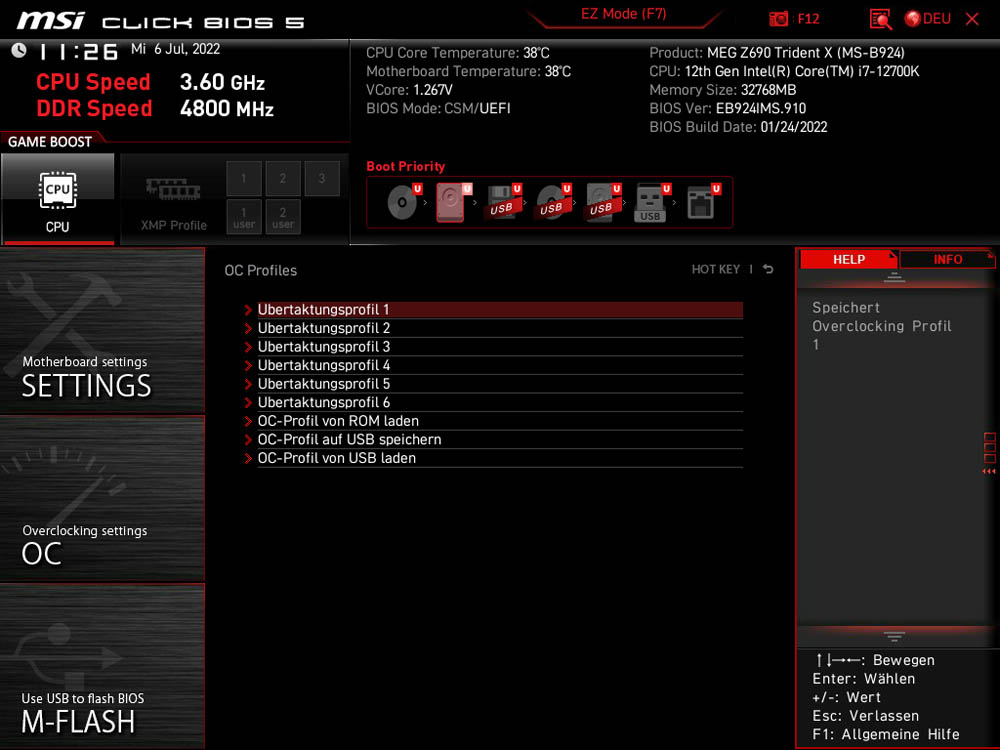
Task: Expand arrow beside Ubertaktungsprofil 1
Action: [248, 310]
